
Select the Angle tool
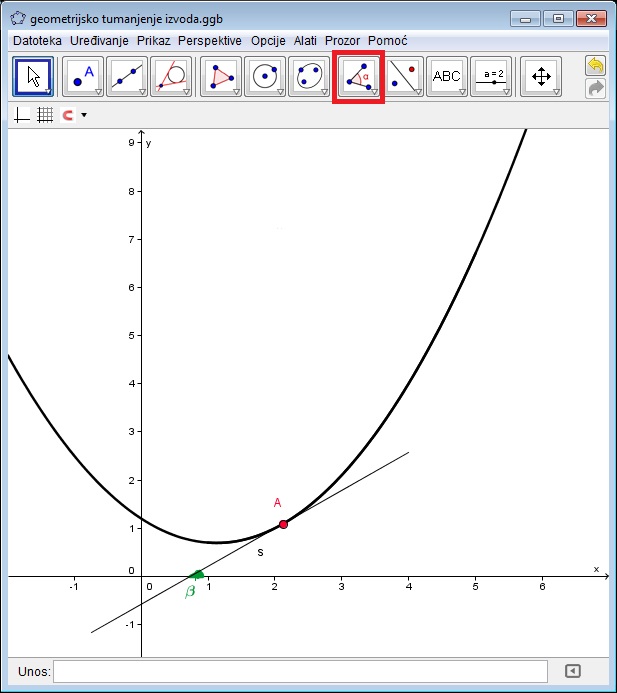358,76
